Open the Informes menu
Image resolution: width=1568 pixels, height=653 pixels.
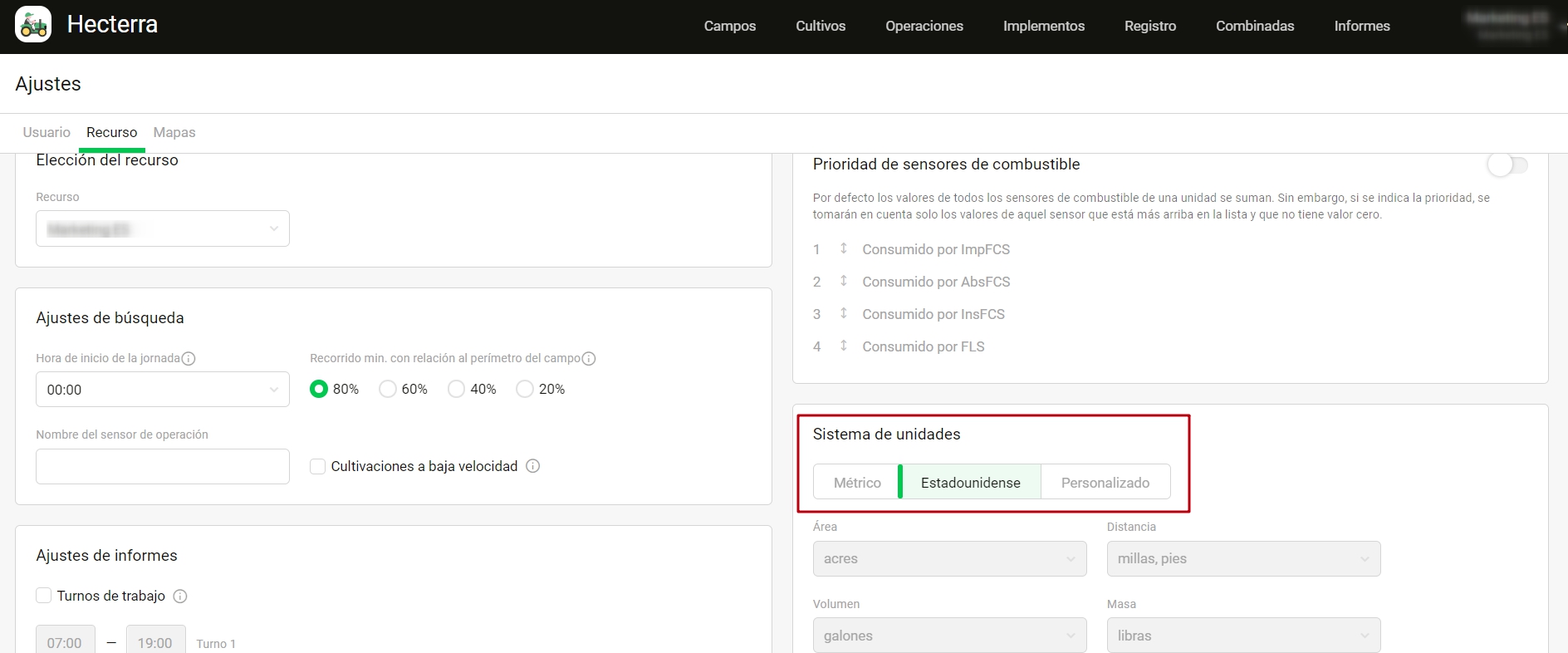pos(1361,26)
